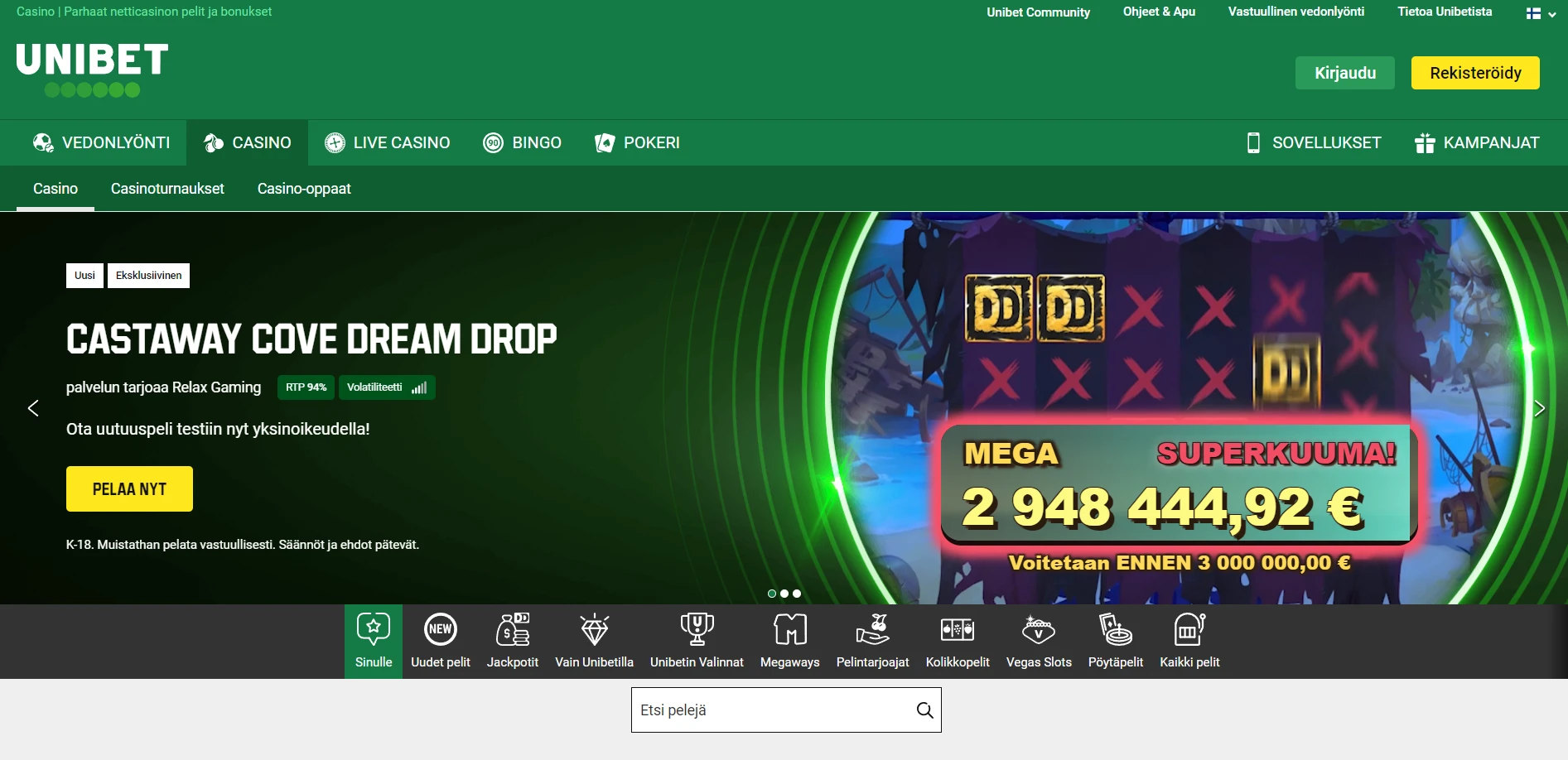The image size is (1568, 760).
Task: Click the Etsi pelejä search field
Action: [786, 710]
